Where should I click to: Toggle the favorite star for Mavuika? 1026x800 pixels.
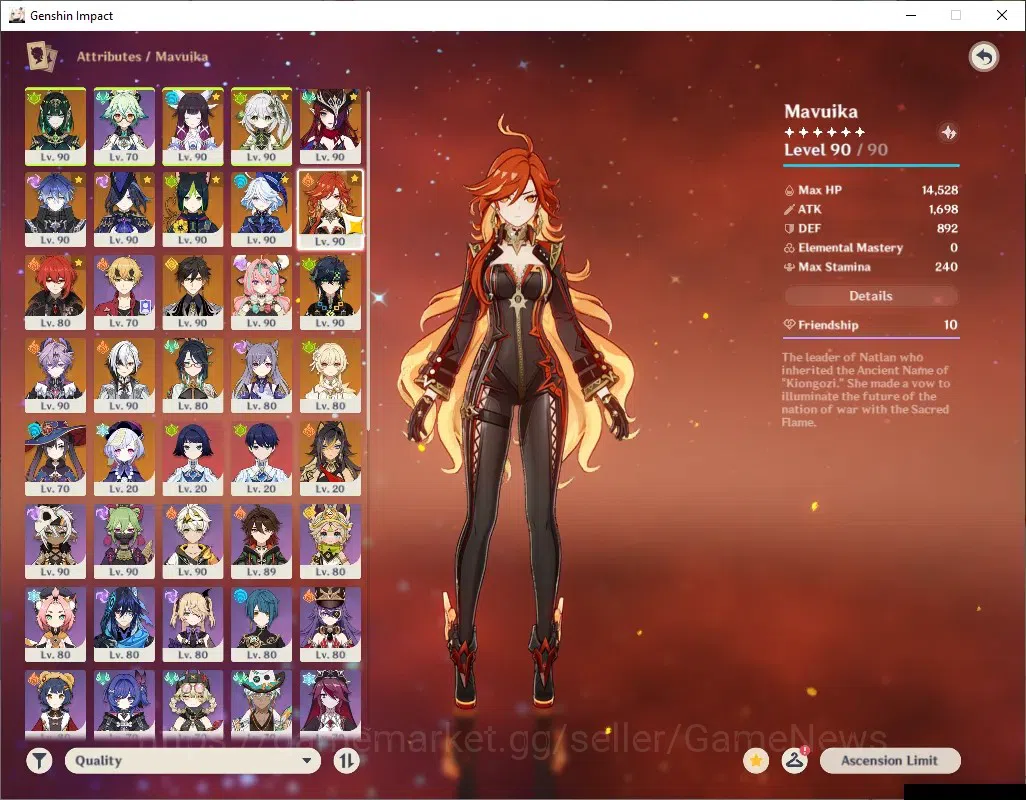click(x=756, y=760)
